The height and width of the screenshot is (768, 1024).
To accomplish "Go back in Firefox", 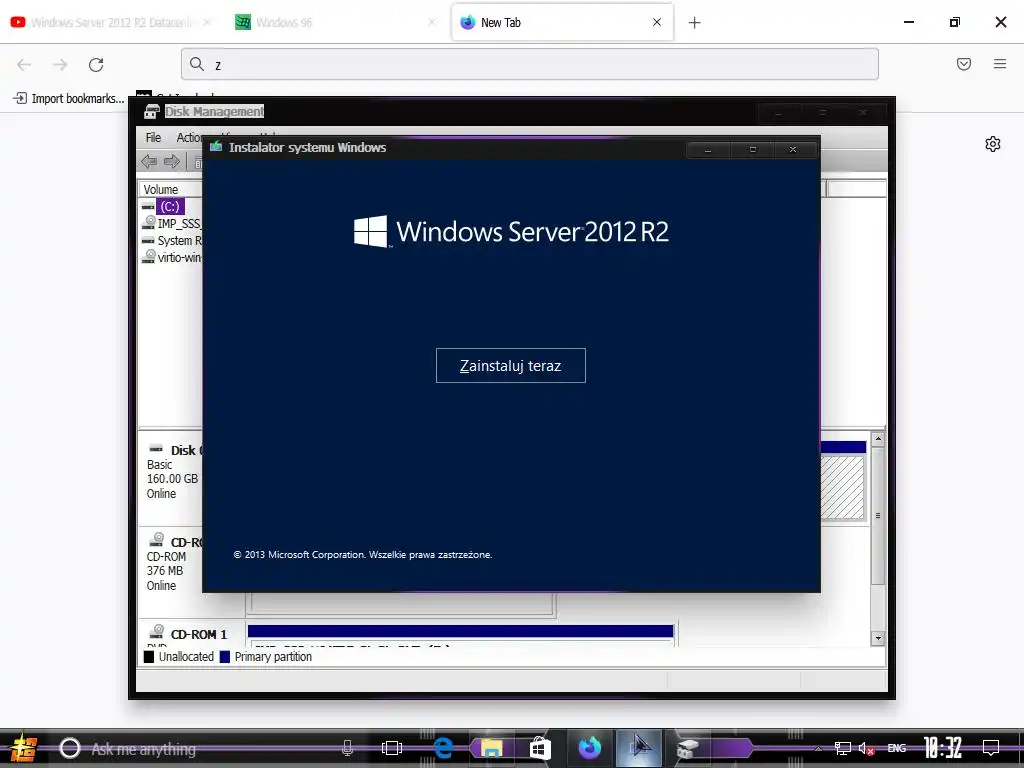I will [24, 65].
